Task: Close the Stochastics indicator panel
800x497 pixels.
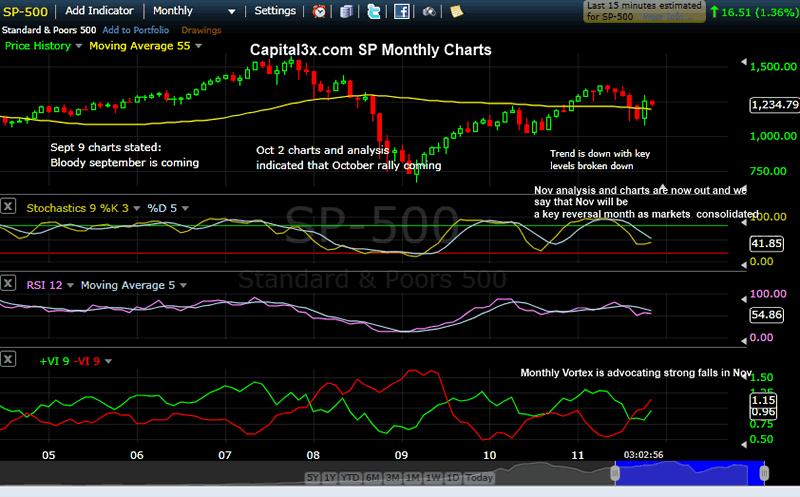Action: (9, 207)
